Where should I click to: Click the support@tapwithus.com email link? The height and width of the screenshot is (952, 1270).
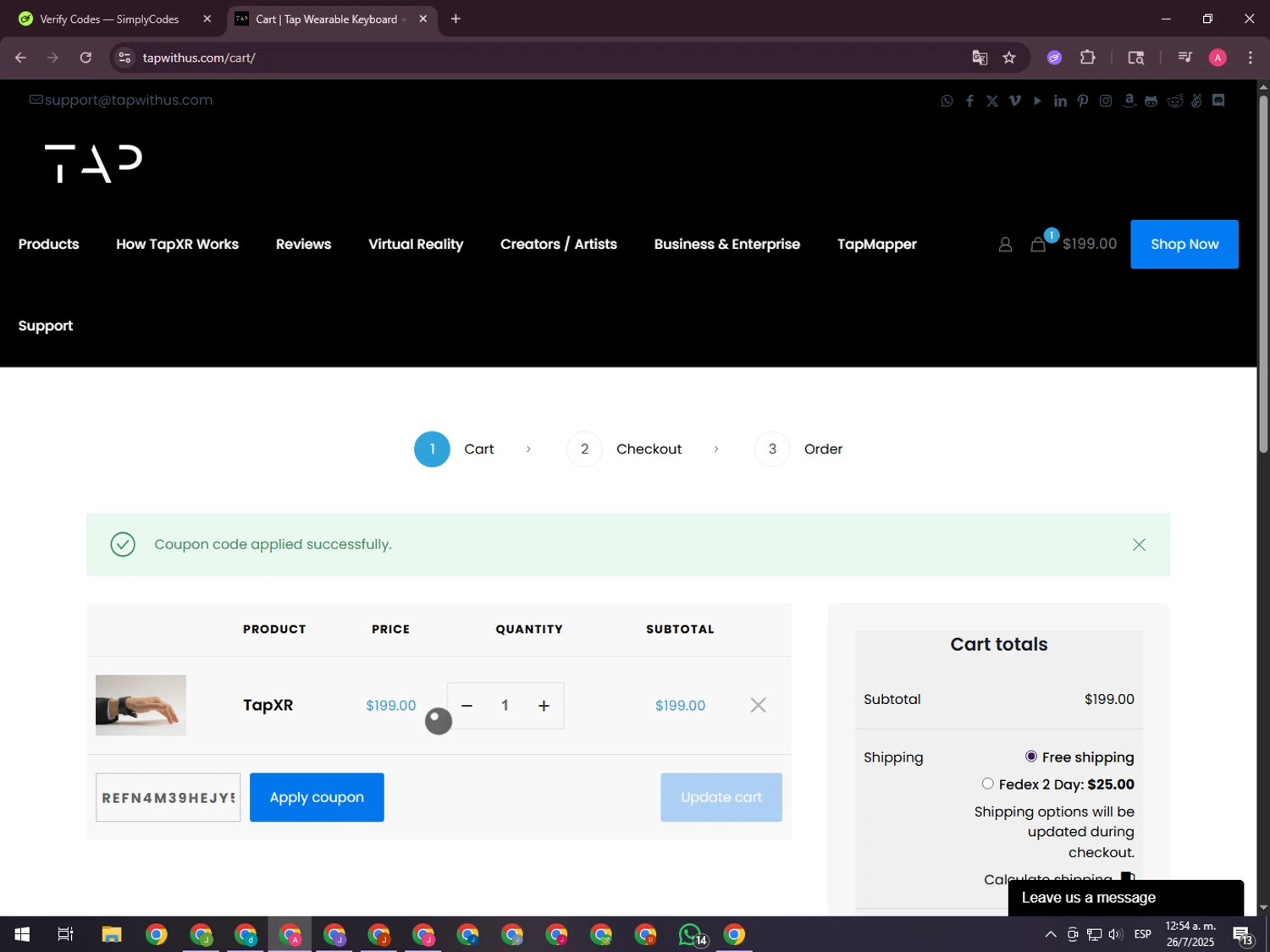pyautogui.click(x=121, y=100)
